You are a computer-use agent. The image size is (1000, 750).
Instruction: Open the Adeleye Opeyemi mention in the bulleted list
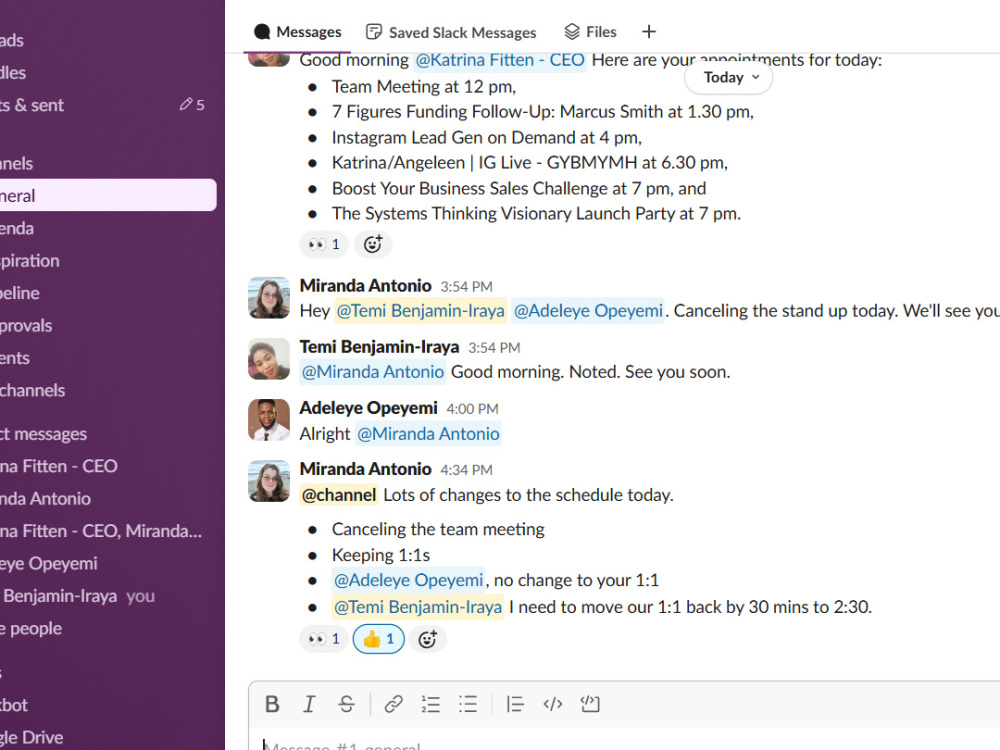coord(408,580)
